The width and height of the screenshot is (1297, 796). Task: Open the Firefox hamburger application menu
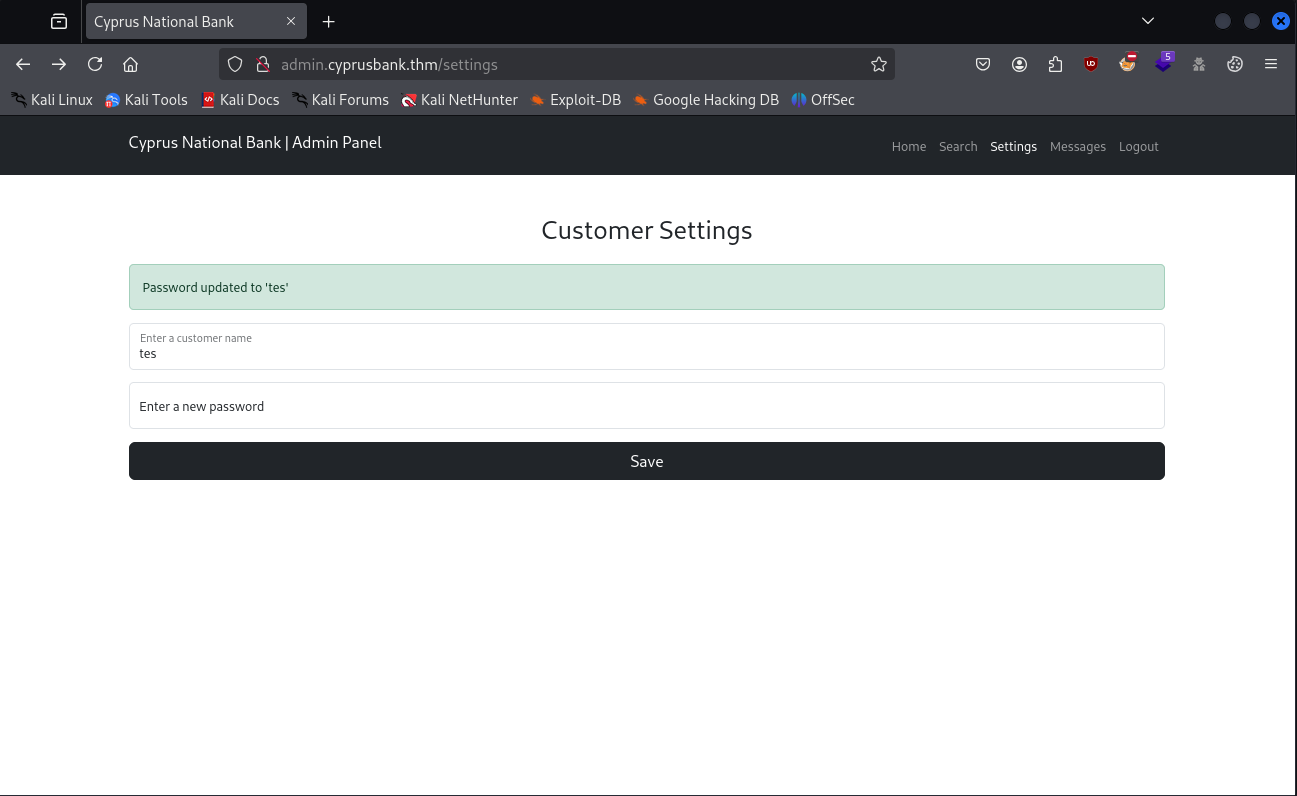tap(1271, 64)
